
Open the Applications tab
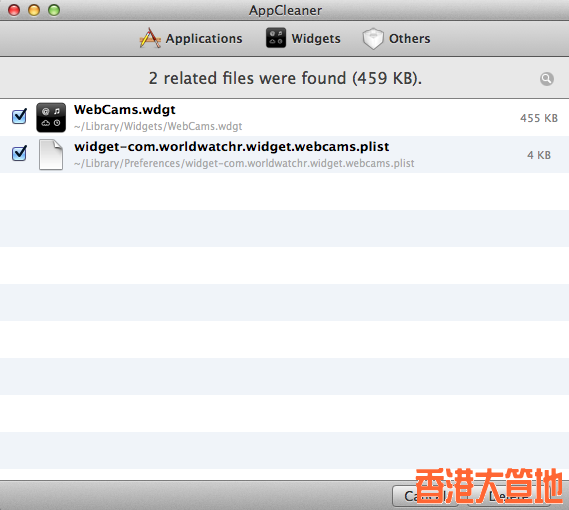[191, 38]
